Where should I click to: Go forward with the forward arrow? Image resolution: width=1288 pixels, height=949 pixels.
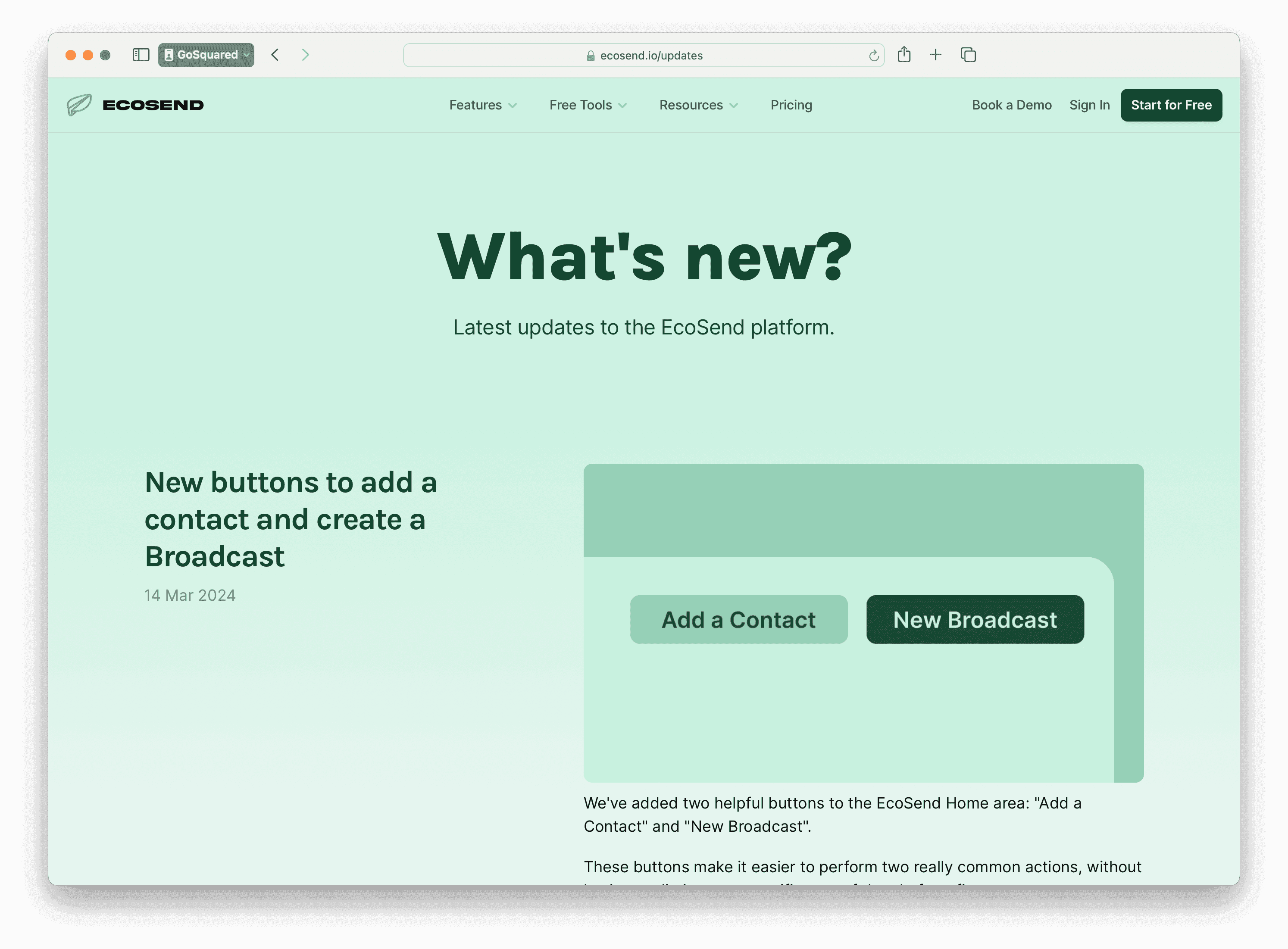pyautogui.click(x=305, y=55)
